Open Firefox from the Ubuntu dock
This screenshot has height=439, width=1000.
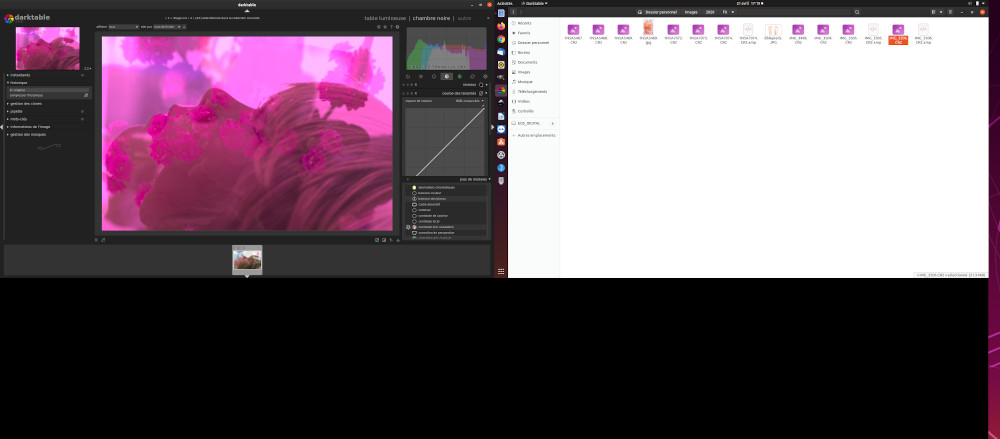500,26
